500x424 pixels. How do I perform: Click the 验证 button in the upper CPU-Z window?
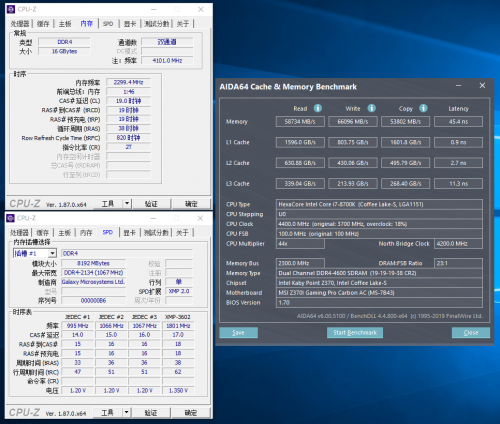click(151, 203)
